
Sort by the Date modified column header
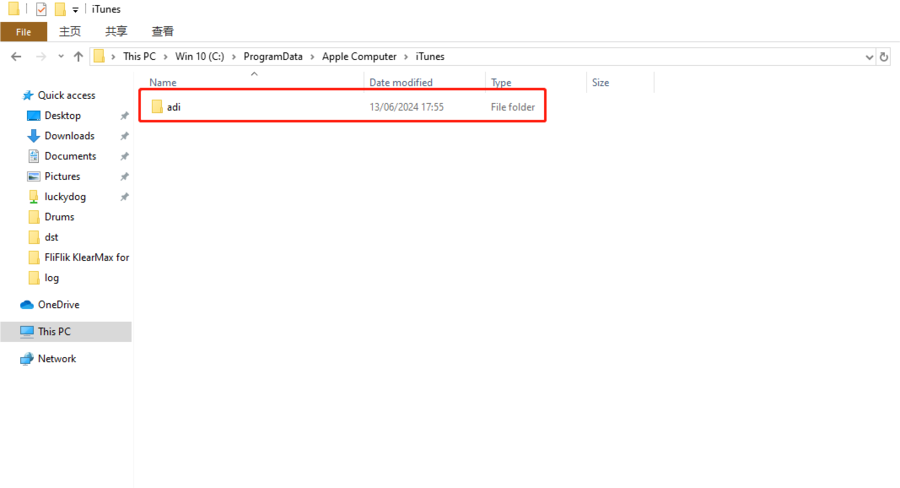401,83
